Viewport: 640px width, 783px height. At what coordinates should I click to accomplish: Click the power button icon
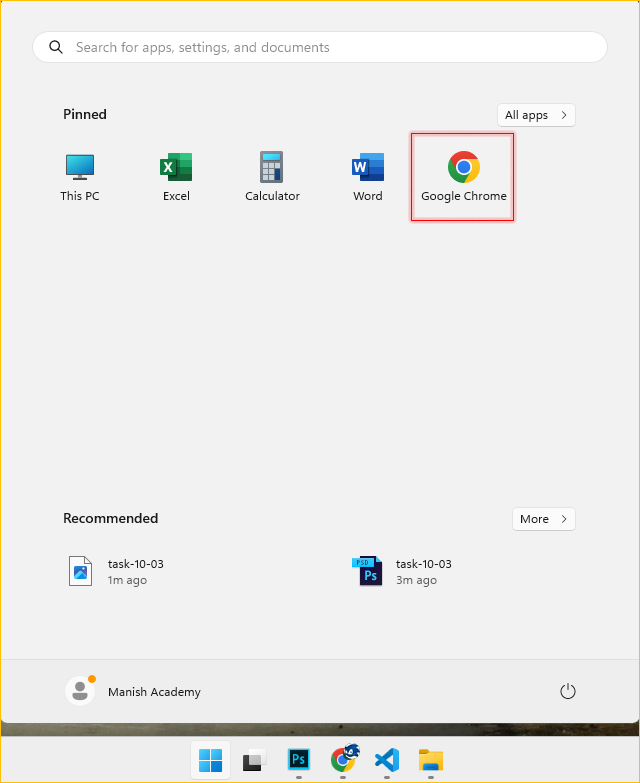[x=567, y=692]
